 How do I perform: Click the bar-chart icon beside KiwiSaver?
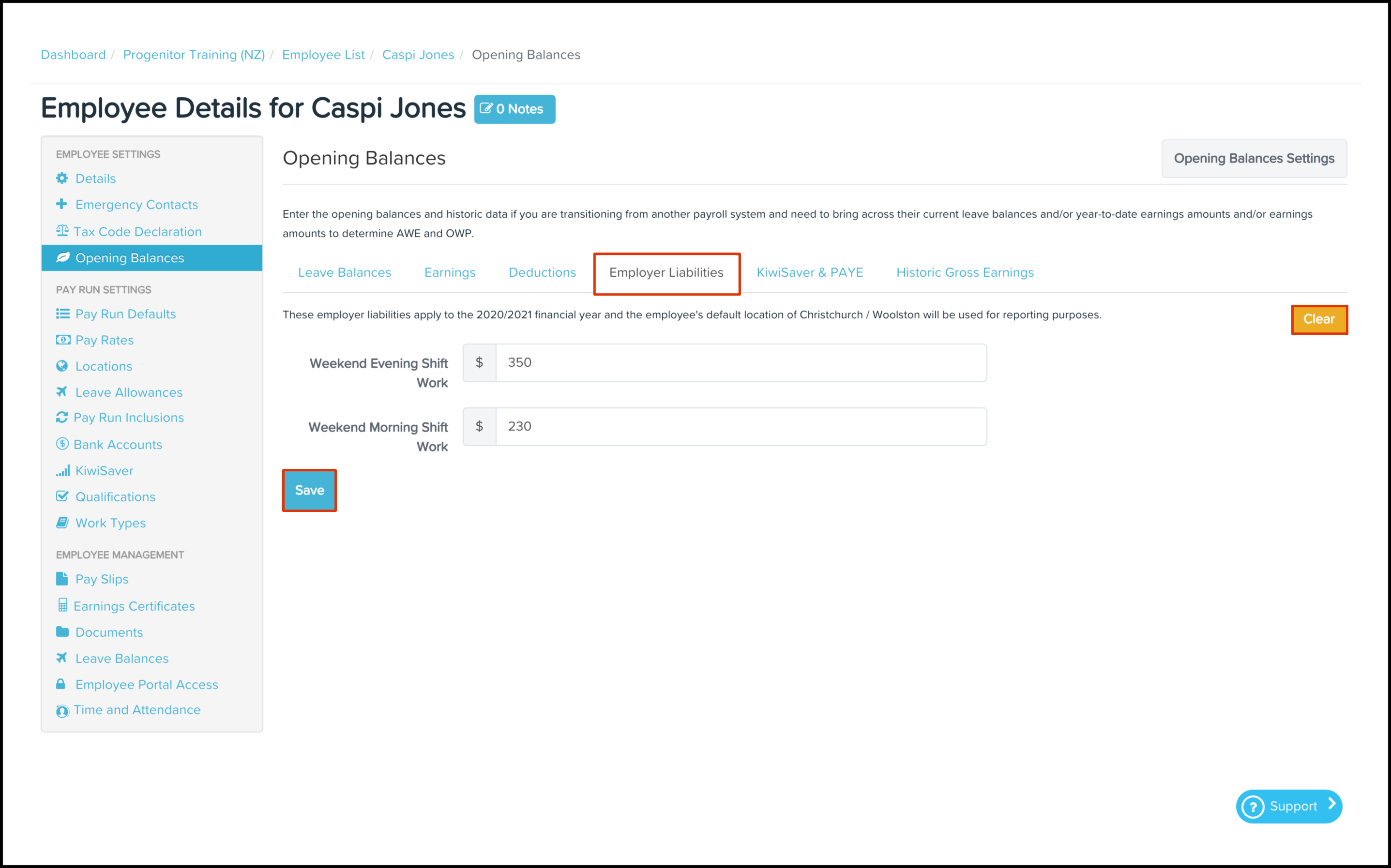click(62, 471)
